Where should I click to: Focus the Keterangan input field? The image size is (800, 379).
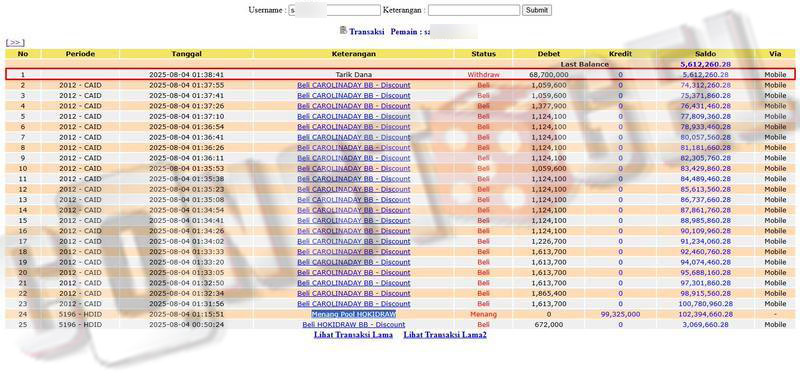tap(474, 10)
